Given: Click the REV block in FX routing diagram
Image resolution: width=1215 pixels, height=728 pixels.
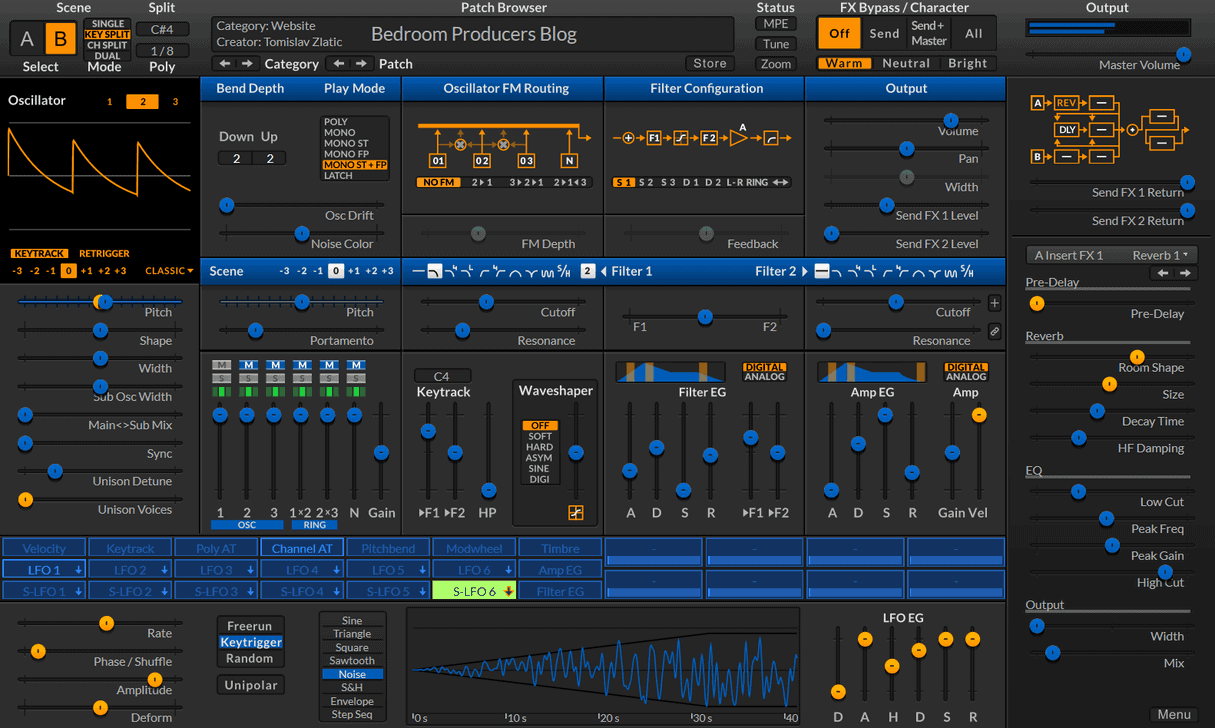Looking at the screenshot, I should point(1066,103).
